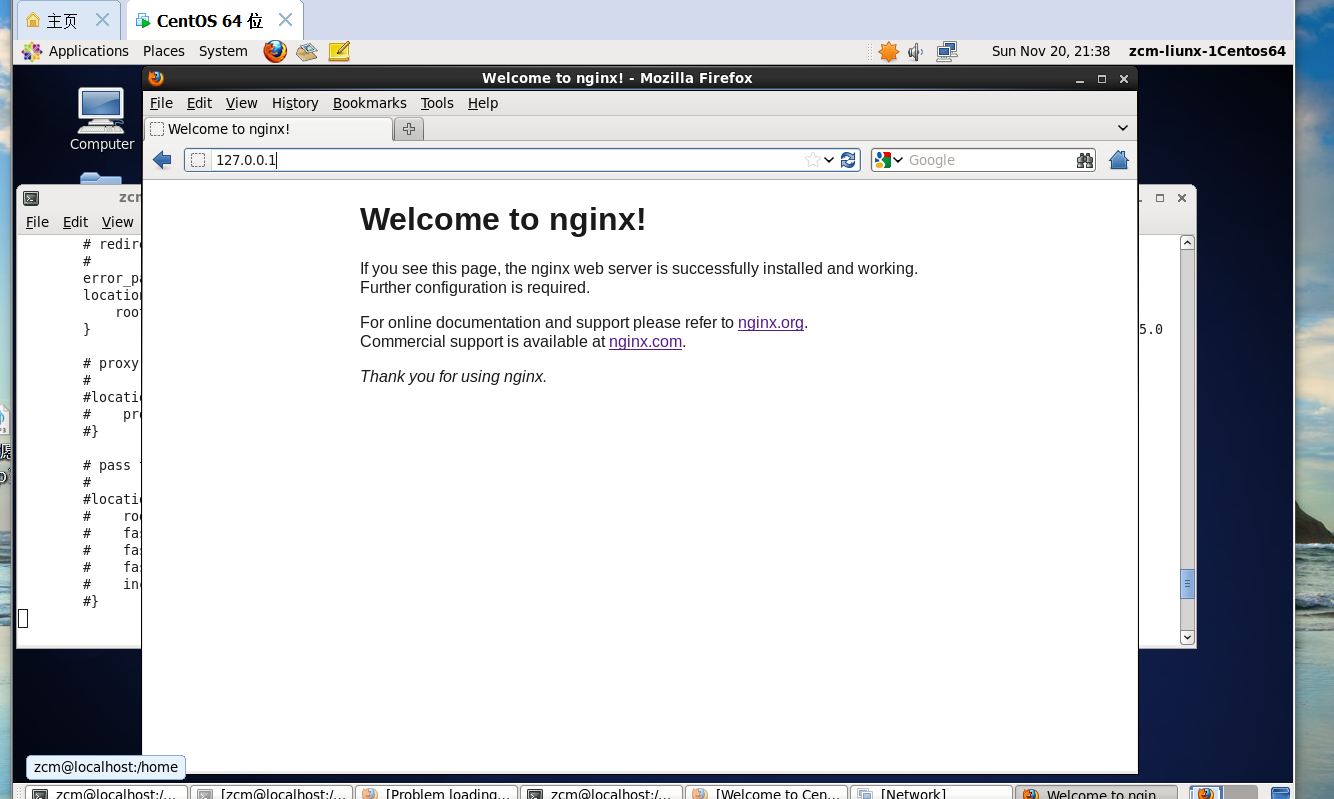The width and height of the screenshot is (1334, 799).
Task: Open Firefox's Bookmarks menu
Action: pyautogui.click(x=369, y=103)
